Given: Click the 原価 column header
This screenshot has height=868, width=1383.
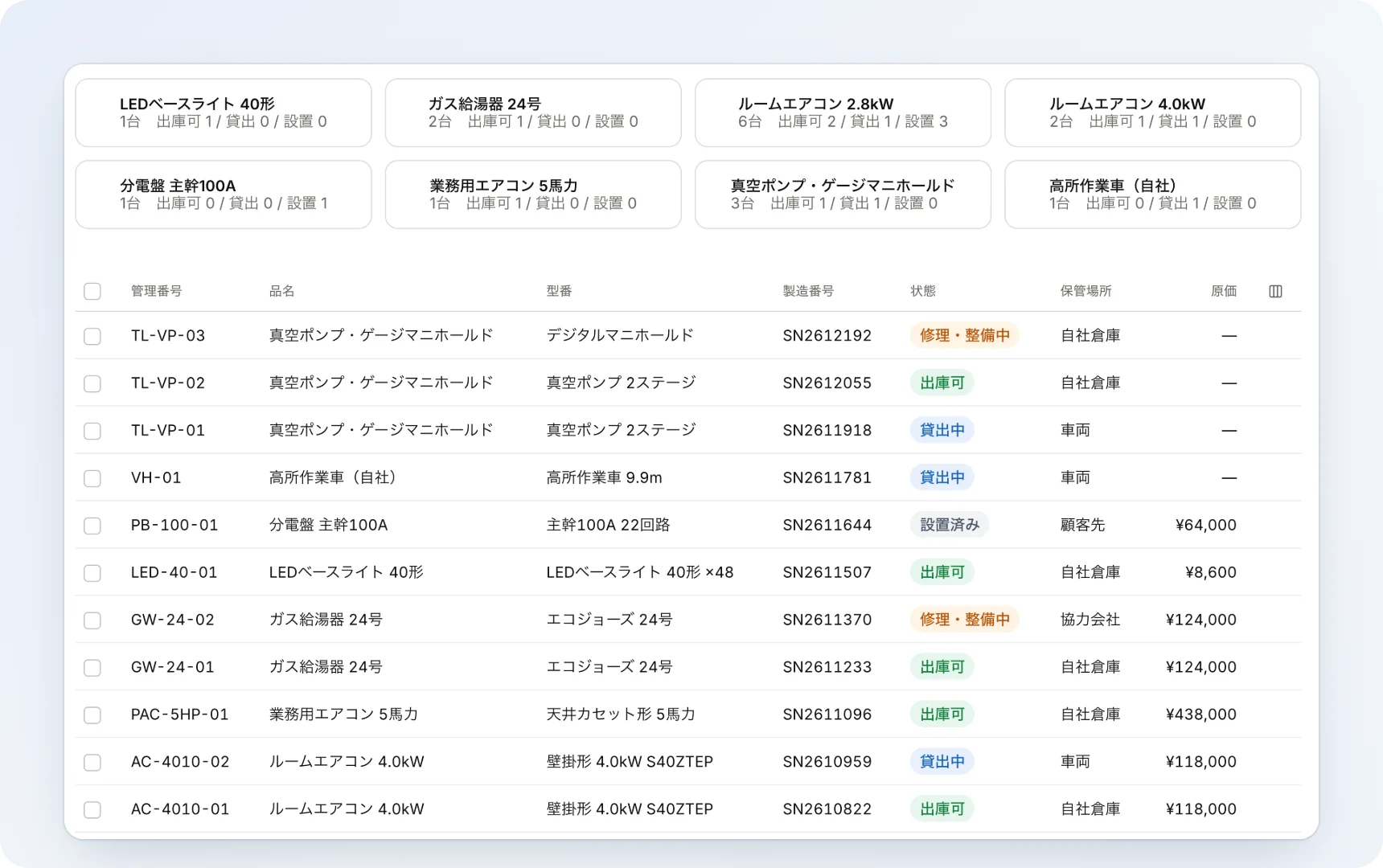Looking at the screenshot, I should tap(1224, 291).
